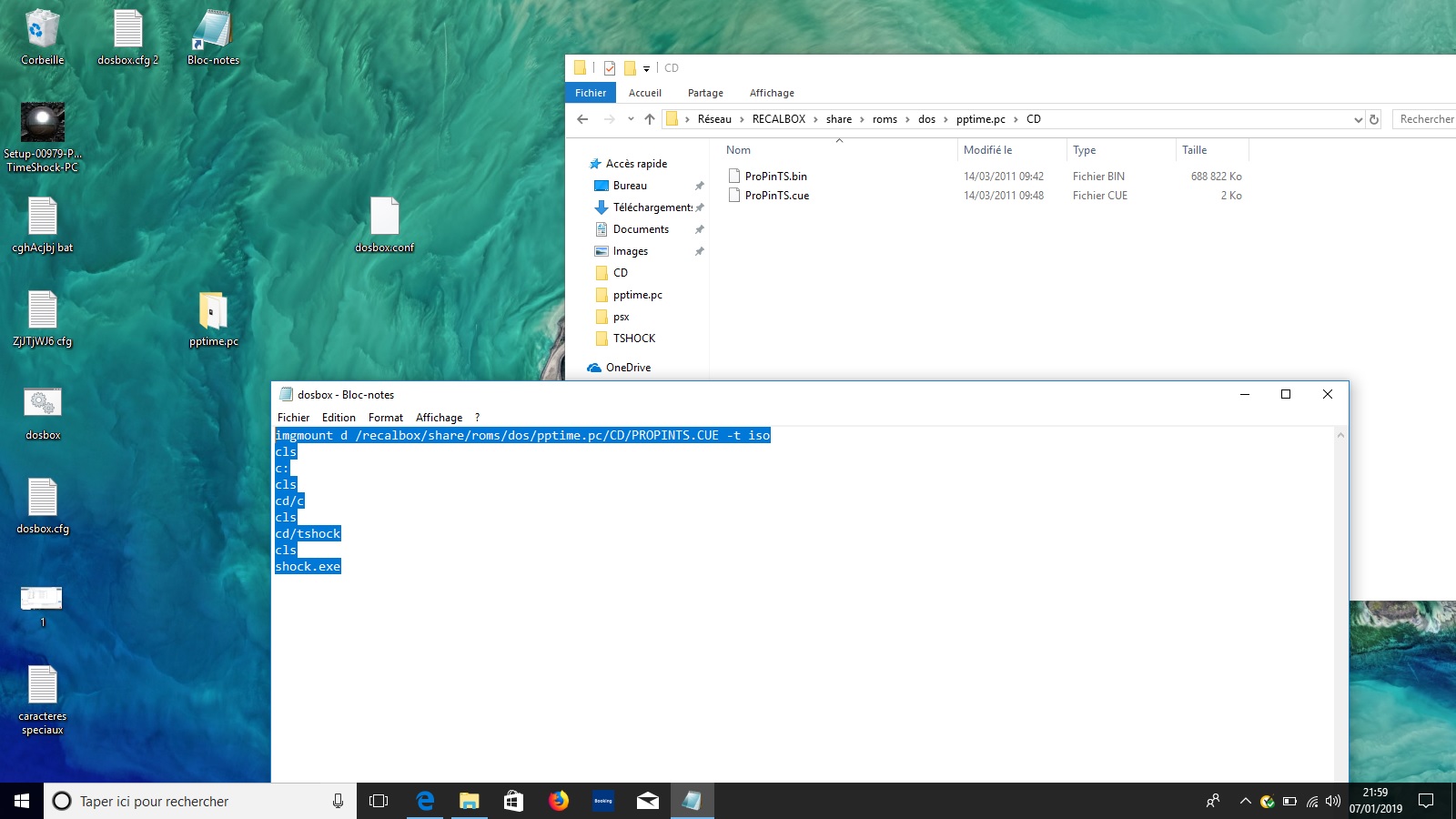This screenshot has height=819, width=1456.
Task: Launch Firefox from the taskbar
Action: (559, 801)
